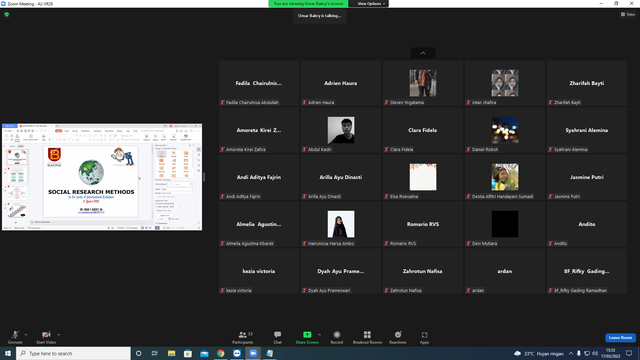Select intan shafira's video tile

(505, 83)
